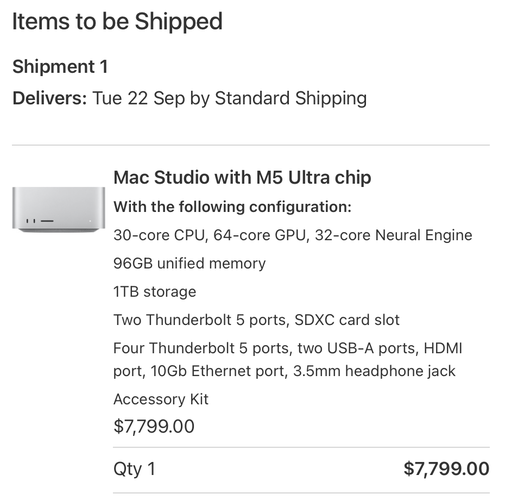The image size is (505, 500).
Task: Click the 64-core GPU text
Action: pos(259,235)
